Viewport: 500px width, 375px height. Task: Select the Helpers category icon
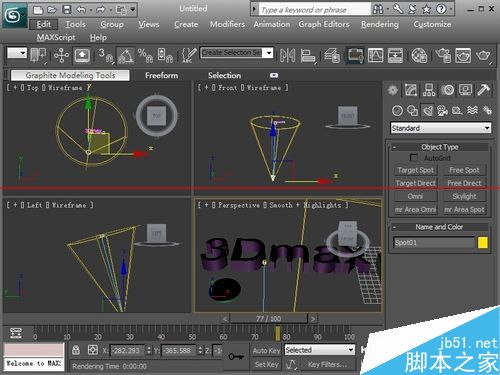click(x=457, y=110)
